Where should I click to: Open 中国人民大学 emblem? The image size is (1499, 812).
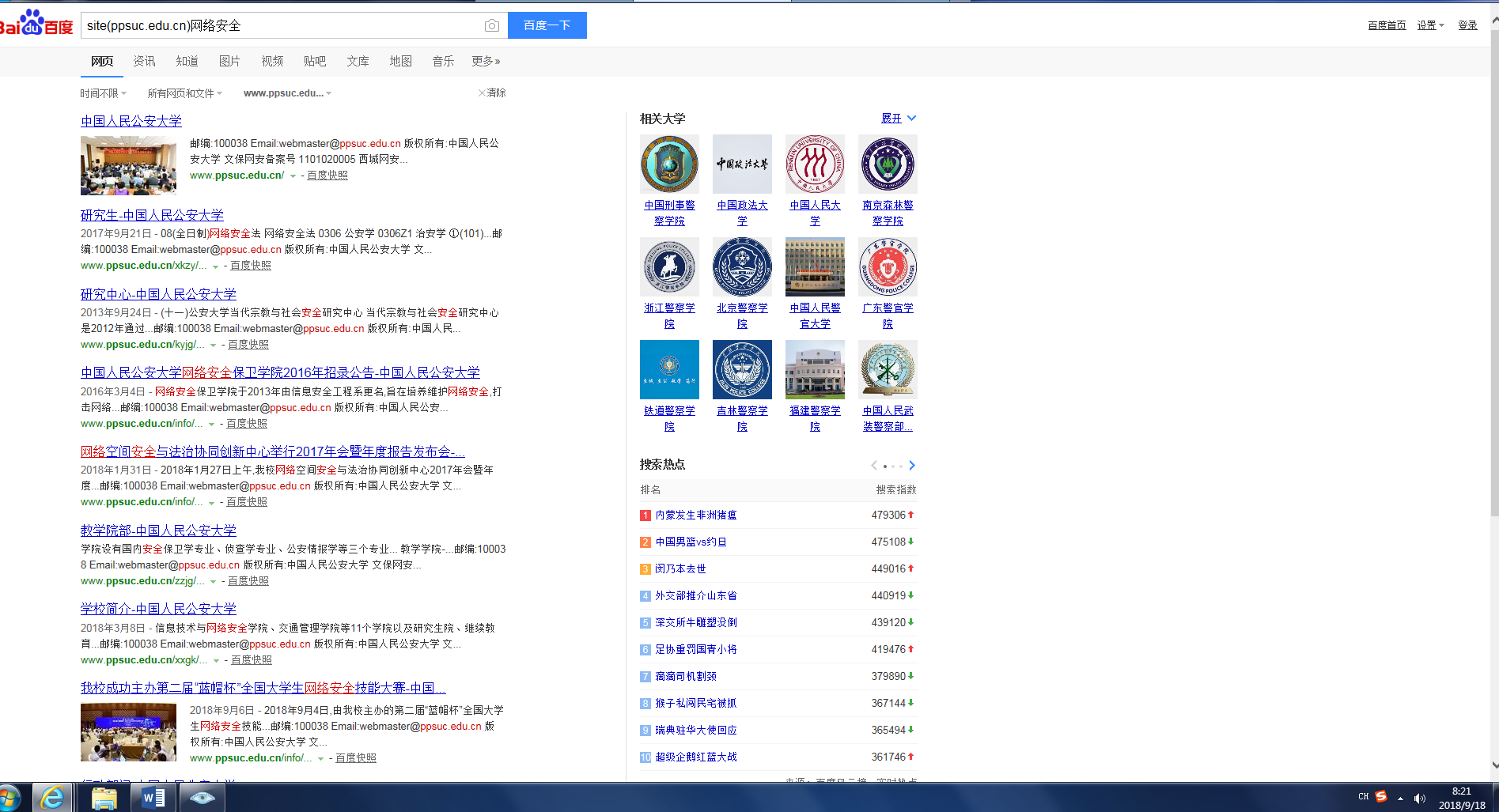(x=815, y=164)
